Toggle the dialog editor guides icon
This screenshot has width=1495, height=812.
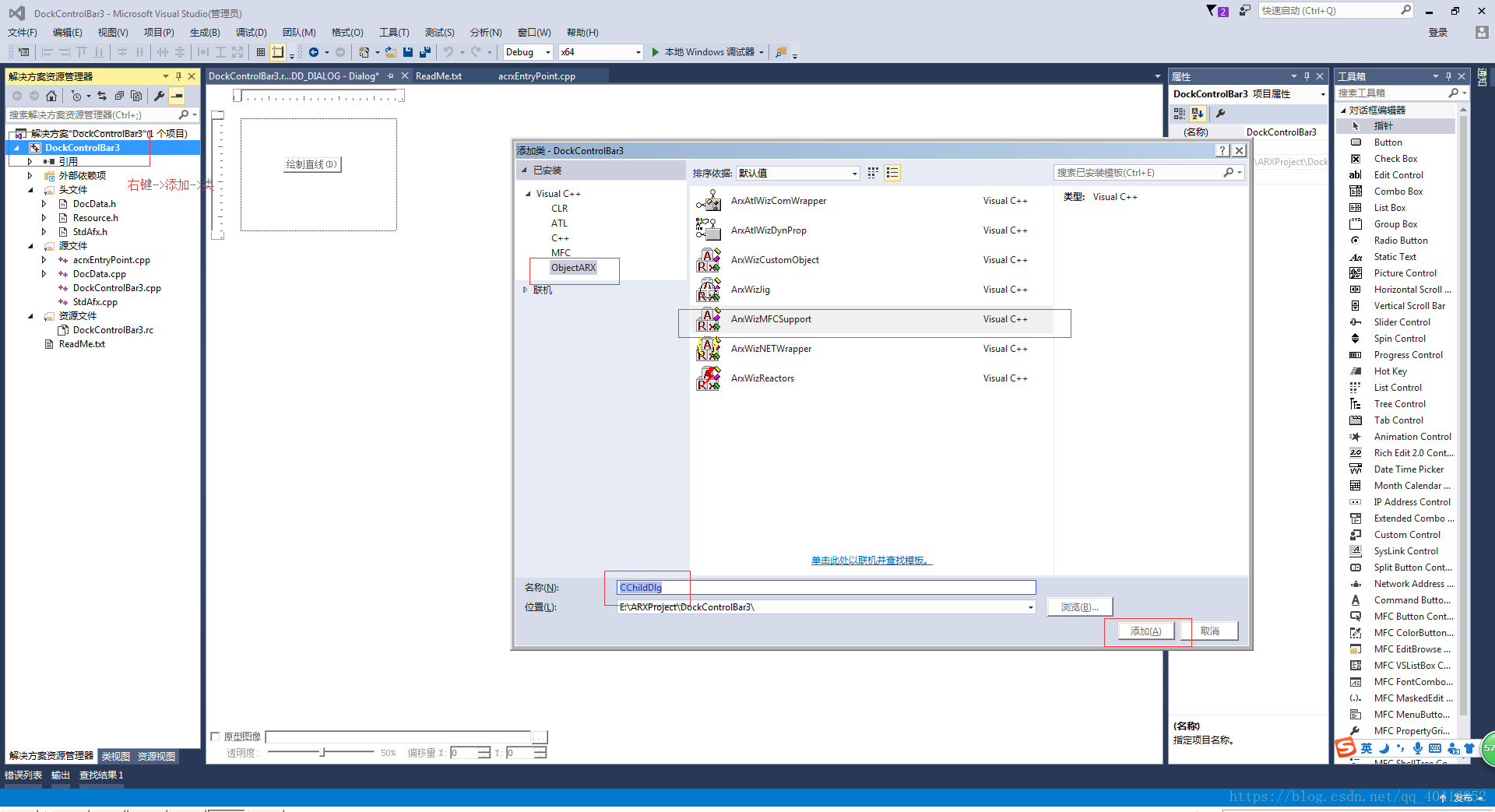point(278,52)
